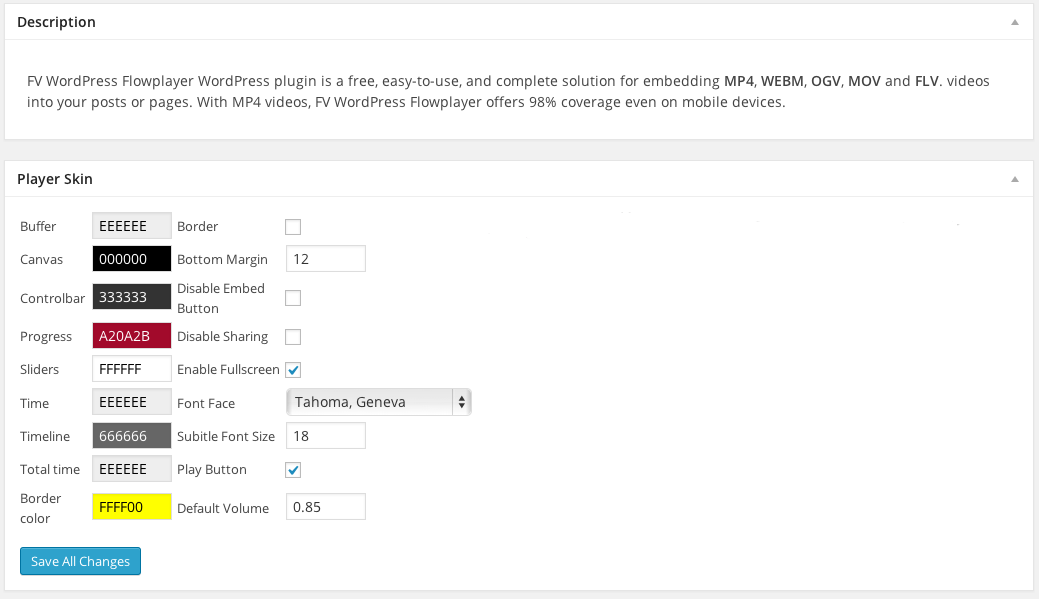Pick the Buffer color field EEEEEE
This screenshot has width=1039, height=599.
(132, 226)
